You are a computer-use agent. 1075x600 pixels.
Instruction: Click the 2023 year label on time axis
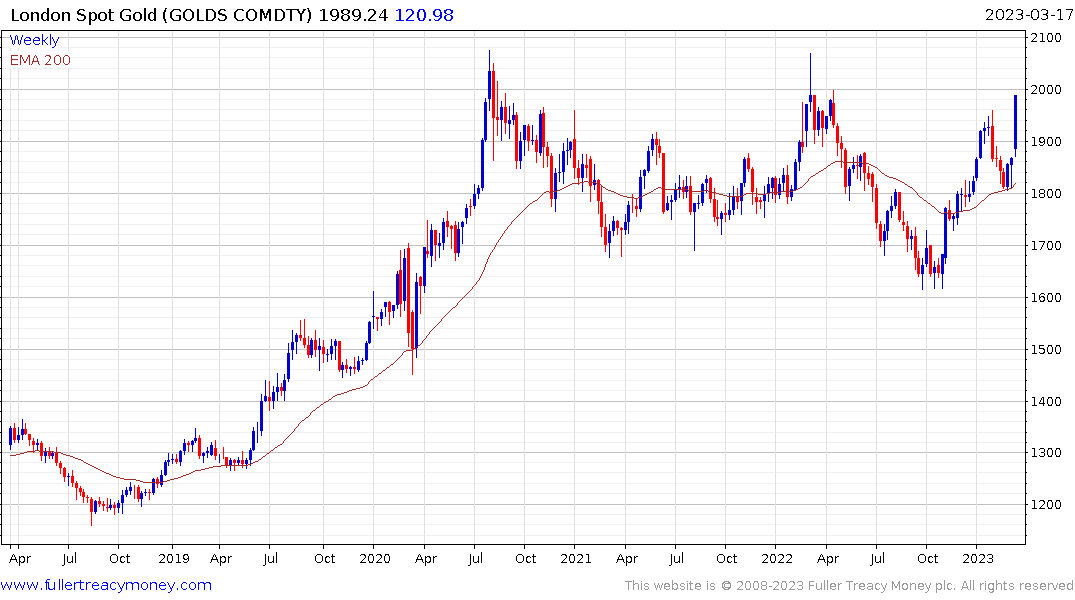[978, 559]
